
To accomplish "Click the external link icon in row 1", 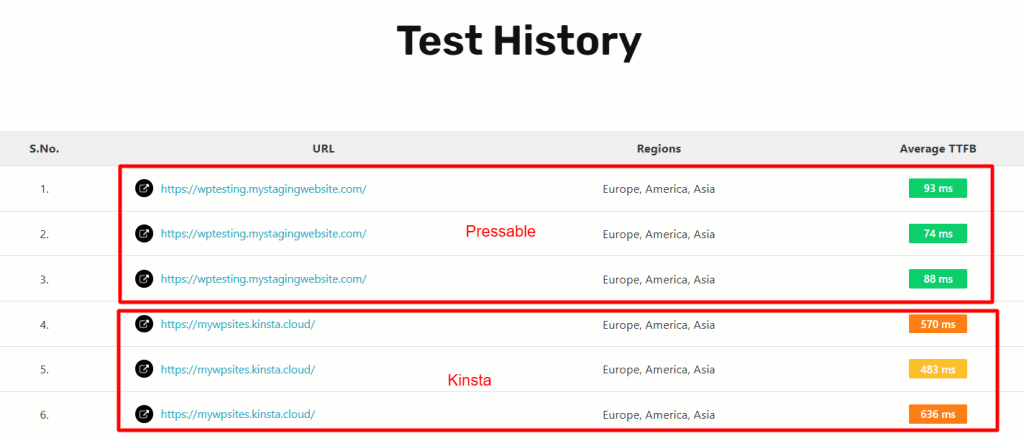I will tap(144, 188).
